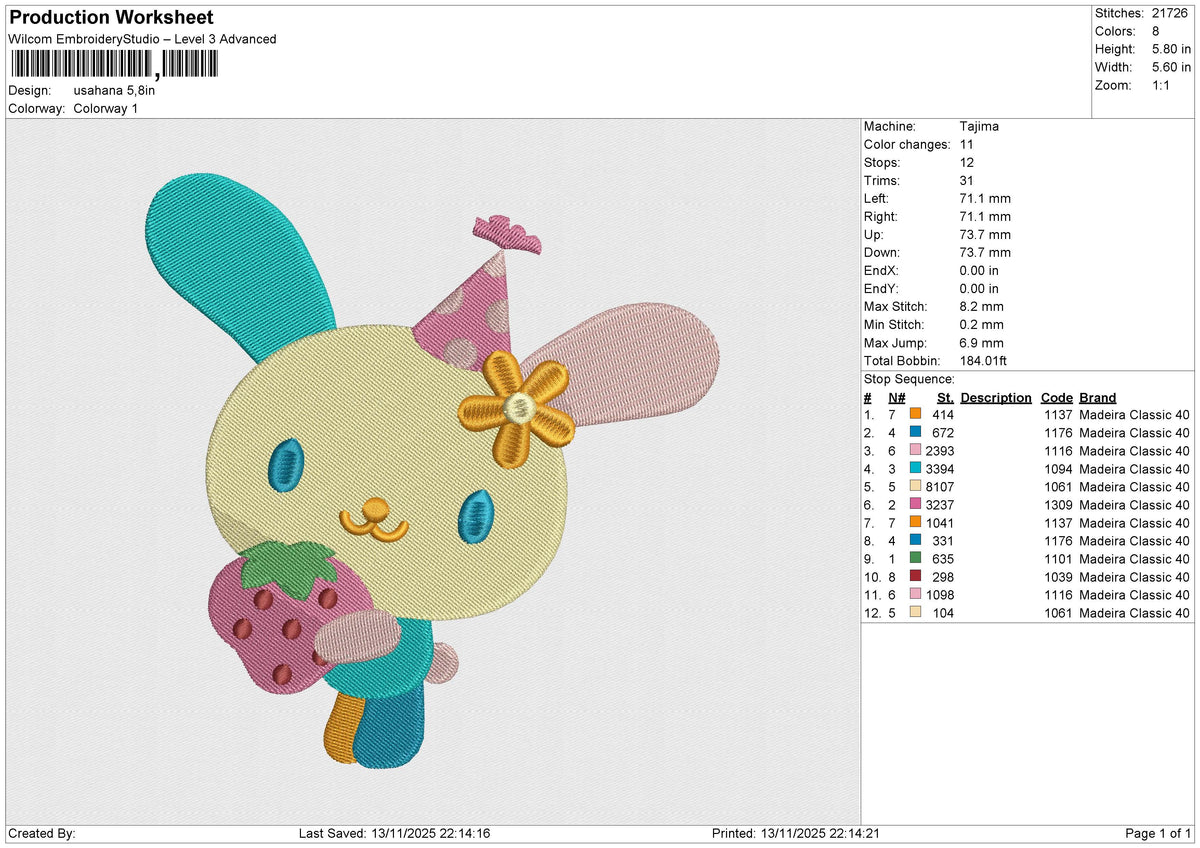Click thread code '1094'
The image size is (1200, 848).
coord(1058,469)
